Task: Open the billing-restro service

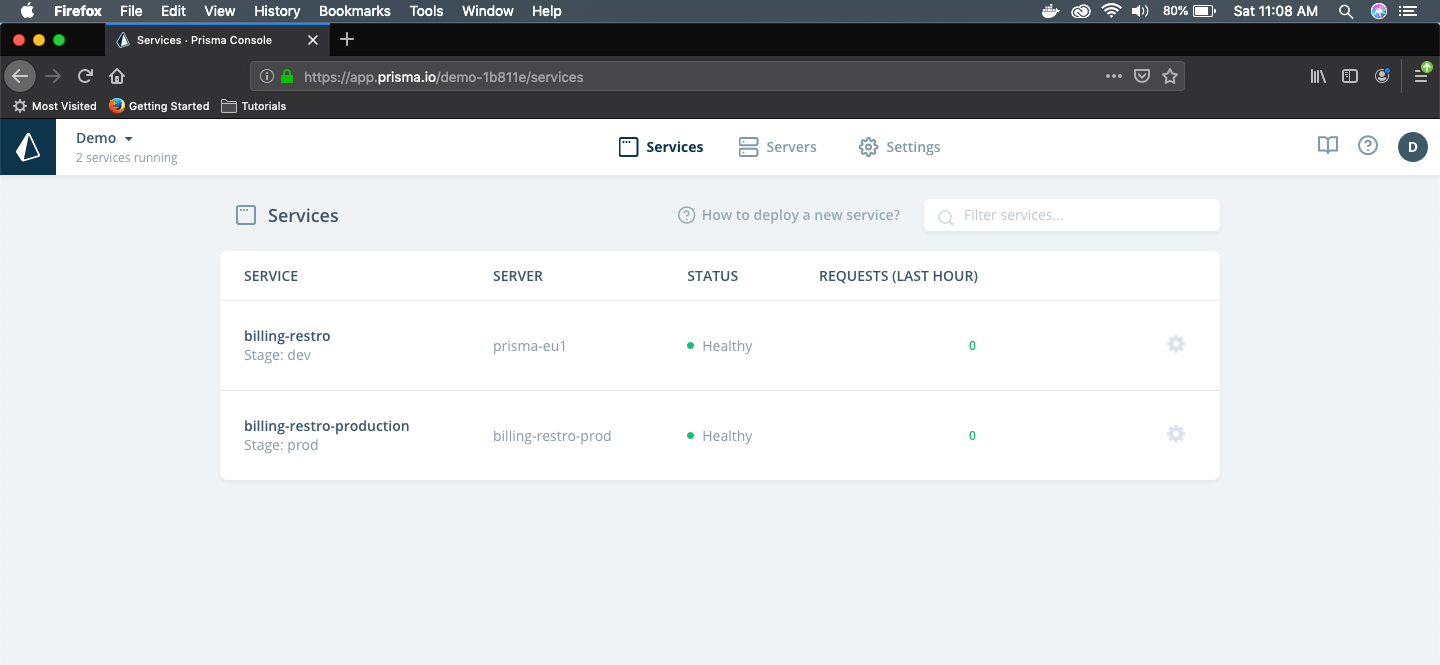Action: [x=287, y=336]
